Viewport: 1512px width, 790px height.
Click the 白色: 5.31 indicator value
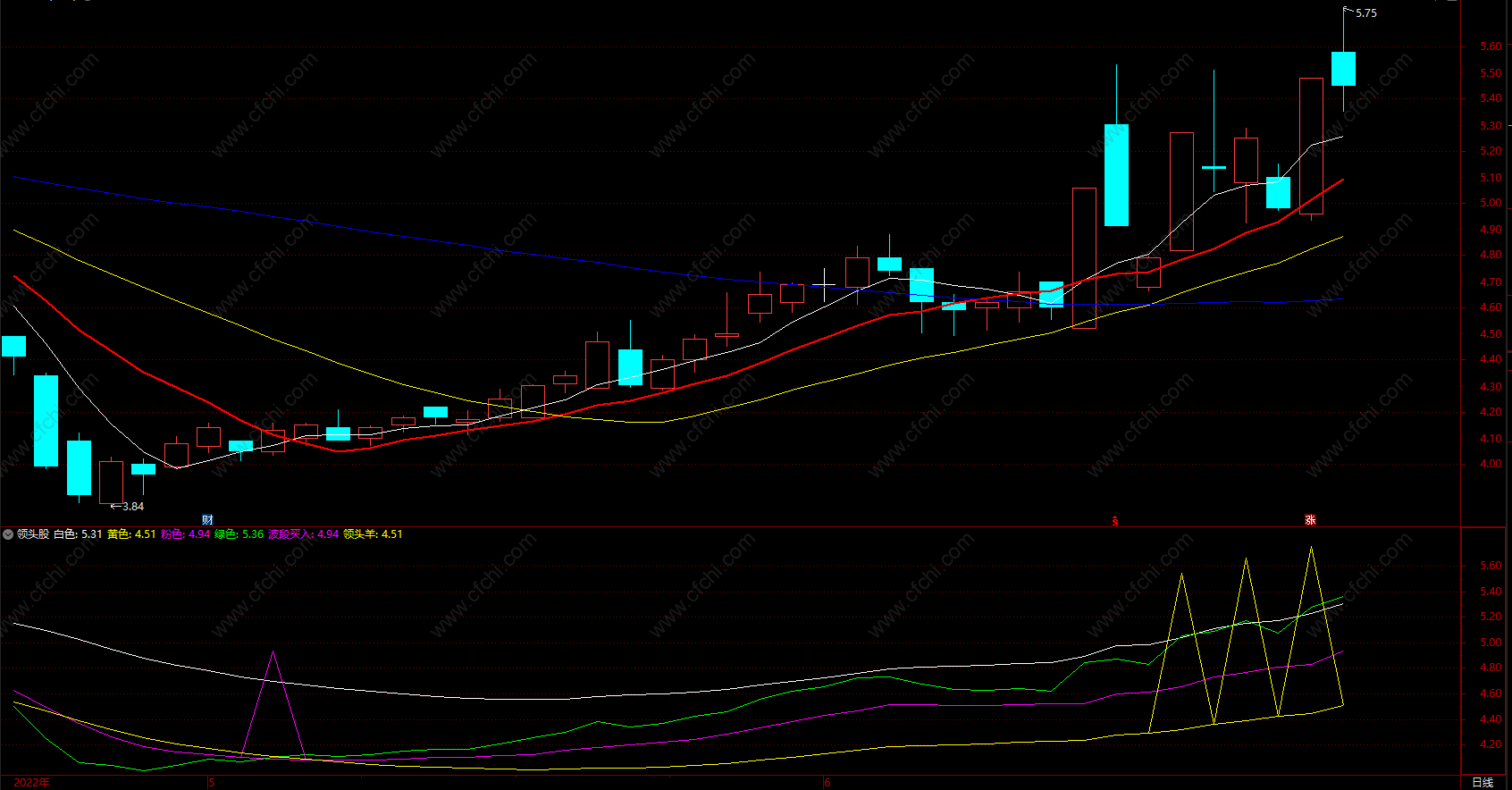click(x=78, y=534)
